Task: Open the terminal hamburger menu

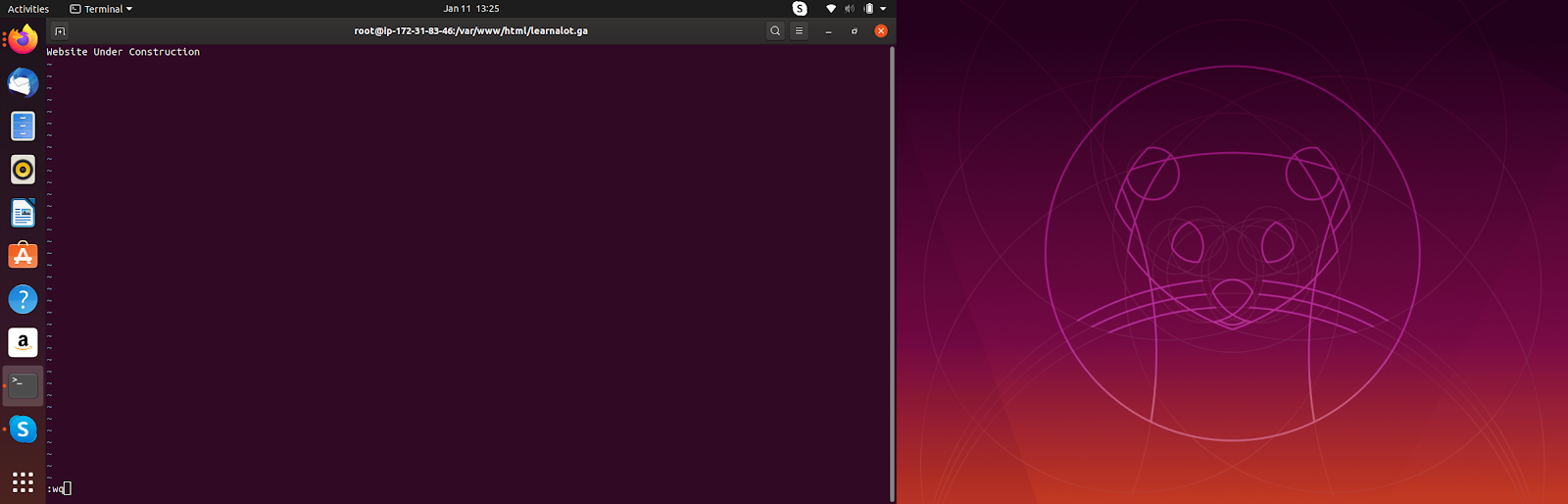Action: pos(799,31)
